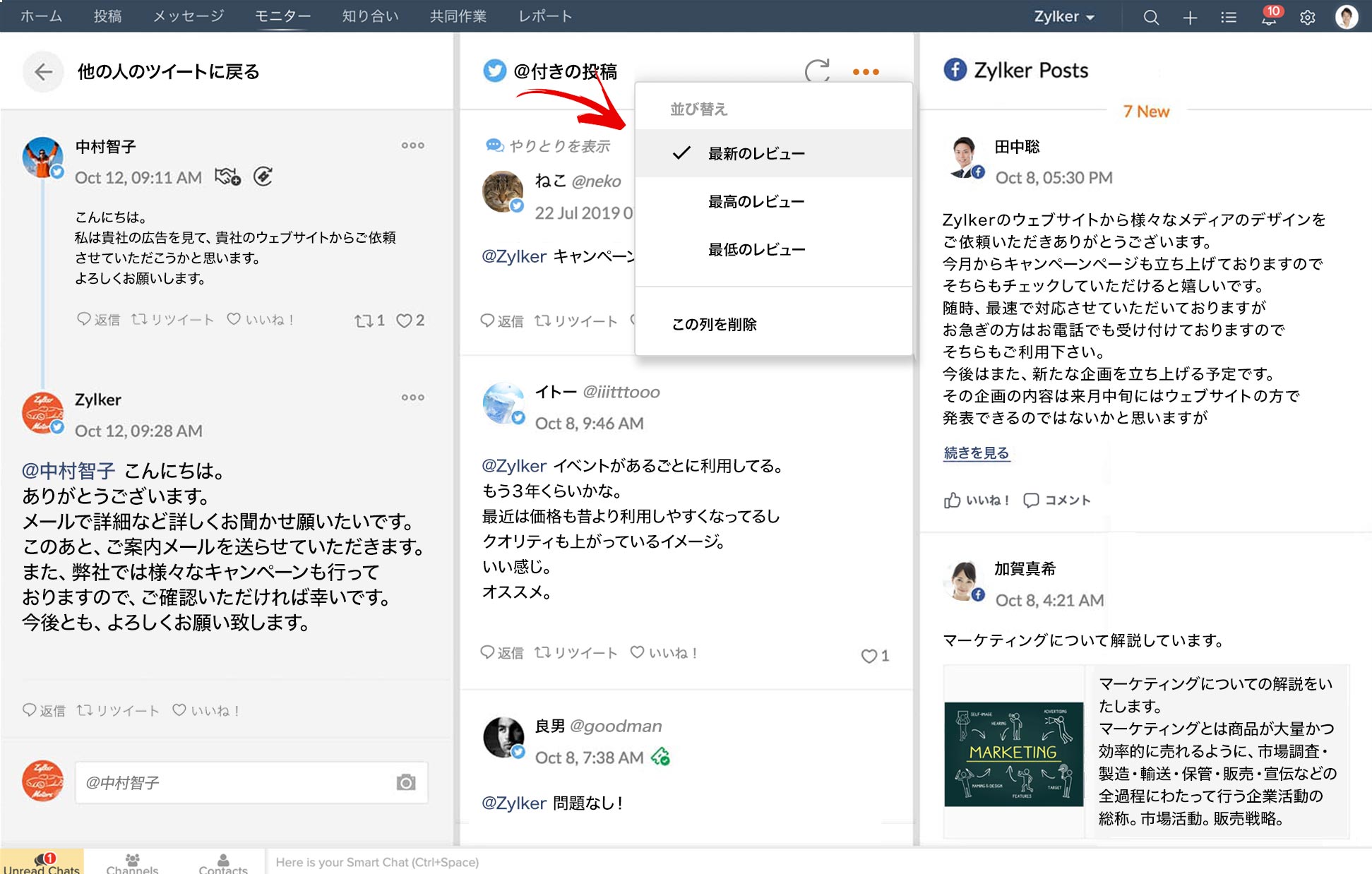
Task: Open the モニター tab
Action: pyautogui.click(x=282, y=16)
